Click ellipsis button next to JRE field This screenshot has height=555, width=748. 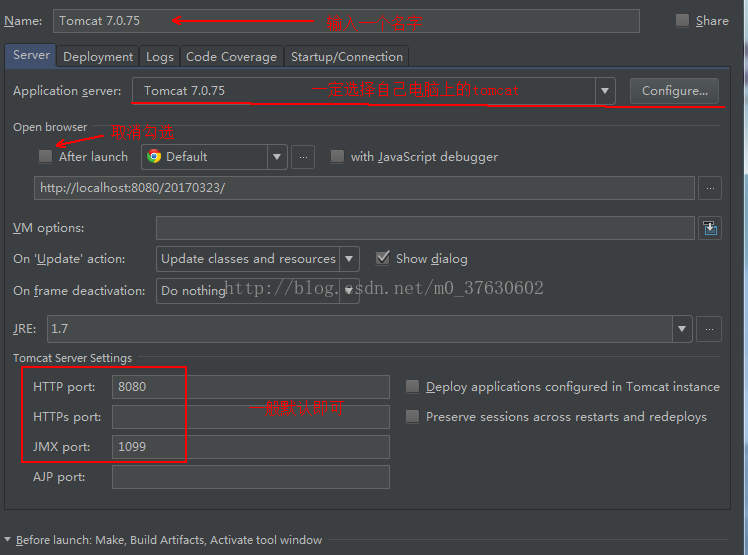tap(709, 329)
